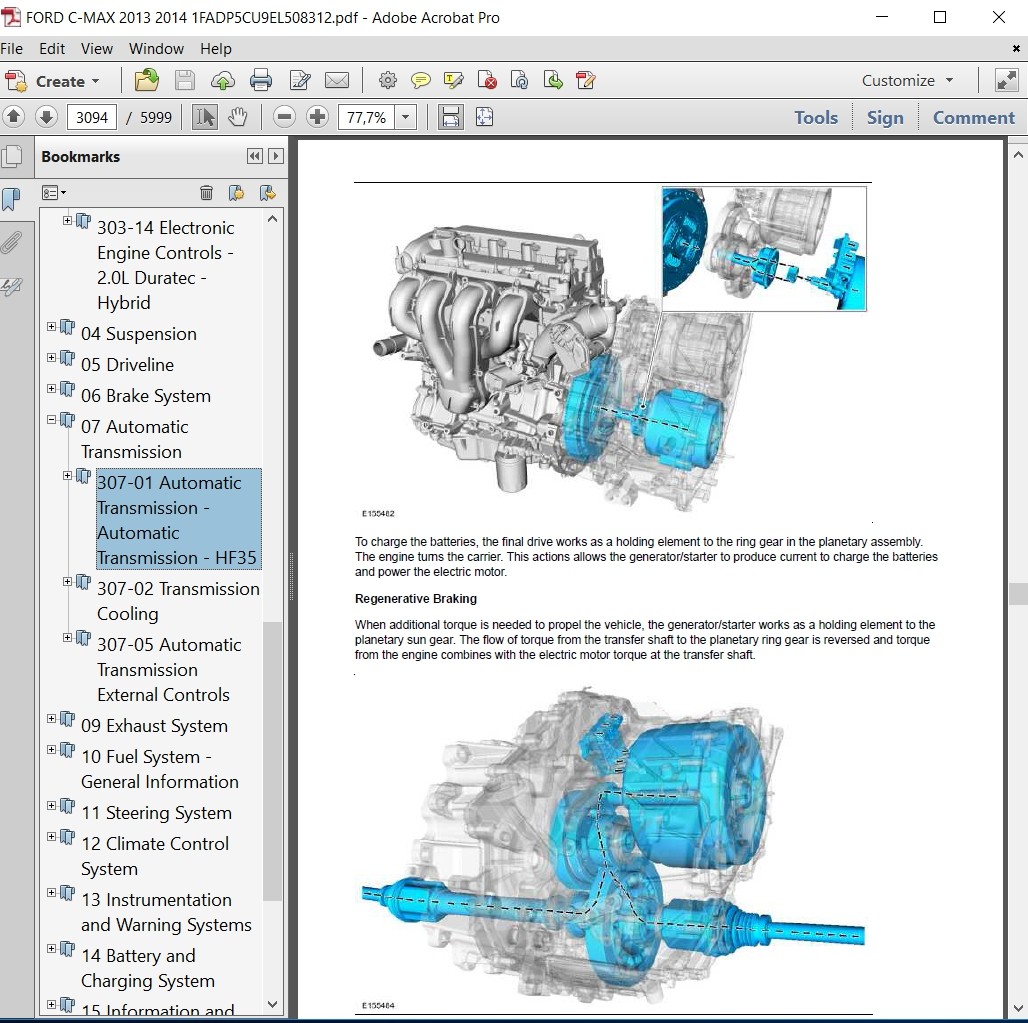Open 12 Climate Control System bookmark

pos(155,856)
